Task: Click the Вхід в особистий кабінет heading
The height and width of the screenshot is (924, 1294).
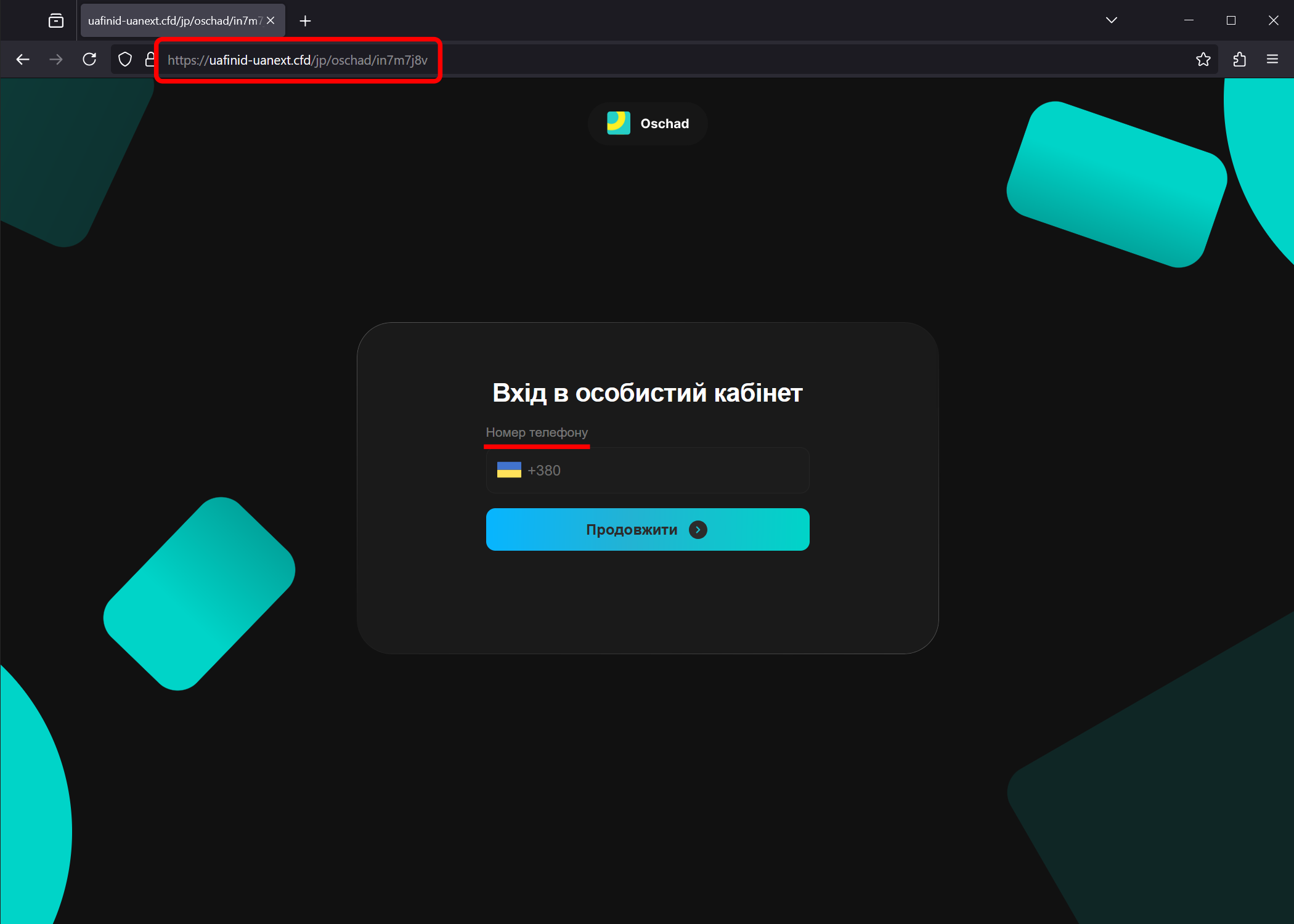Action: tap(648, 393)
